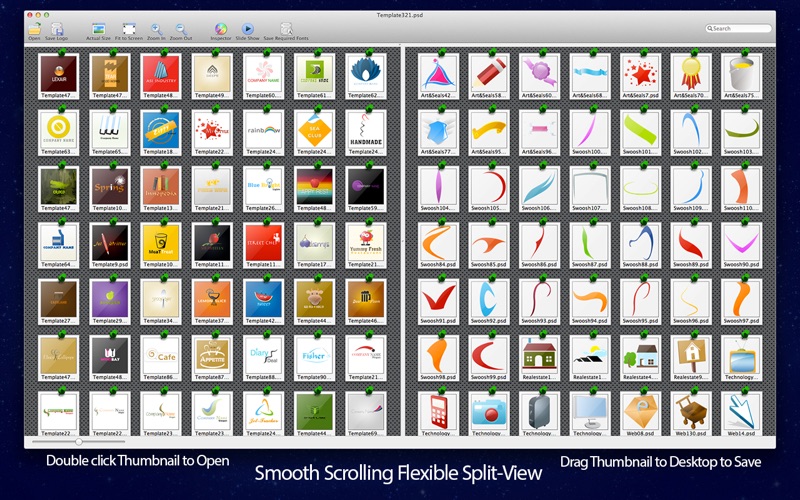Viewport: 800px width, 500px height.
Task: Select the Fisher logo template
Action: 314,358
